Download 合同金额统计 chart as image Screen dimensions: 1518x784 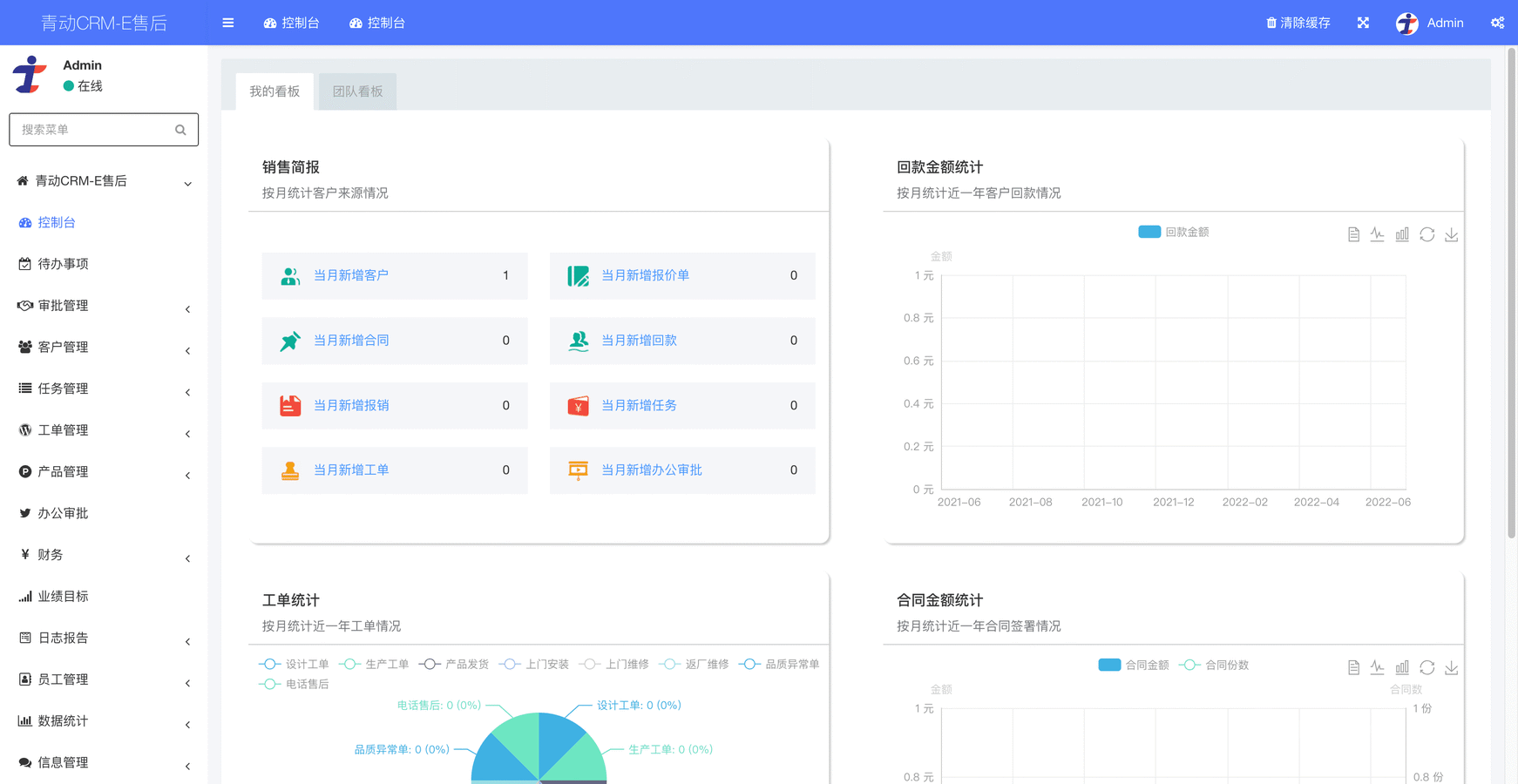point(1451,667)
